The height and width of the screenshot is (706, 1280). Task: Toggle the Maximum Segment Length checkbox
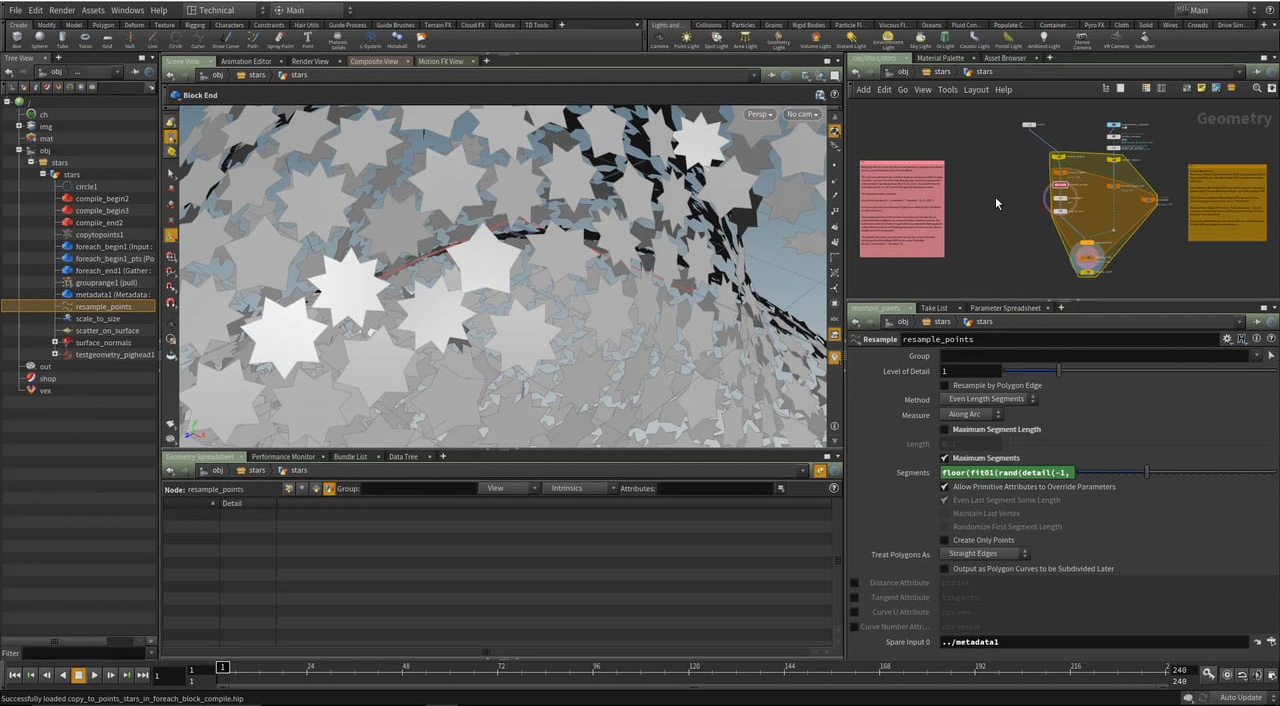pos(945,430)
